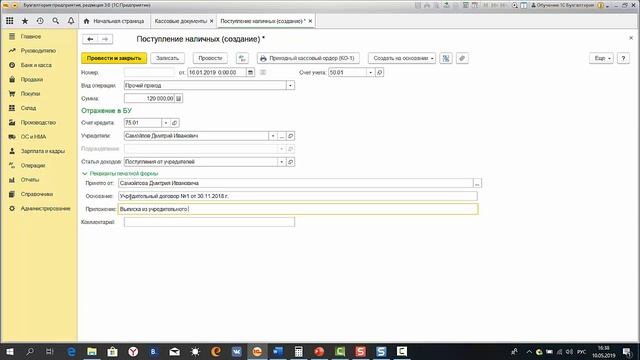This screenshot has height=360, width=640.
Task: Expand the Учредители dropdown arrow
Action: 273,136
